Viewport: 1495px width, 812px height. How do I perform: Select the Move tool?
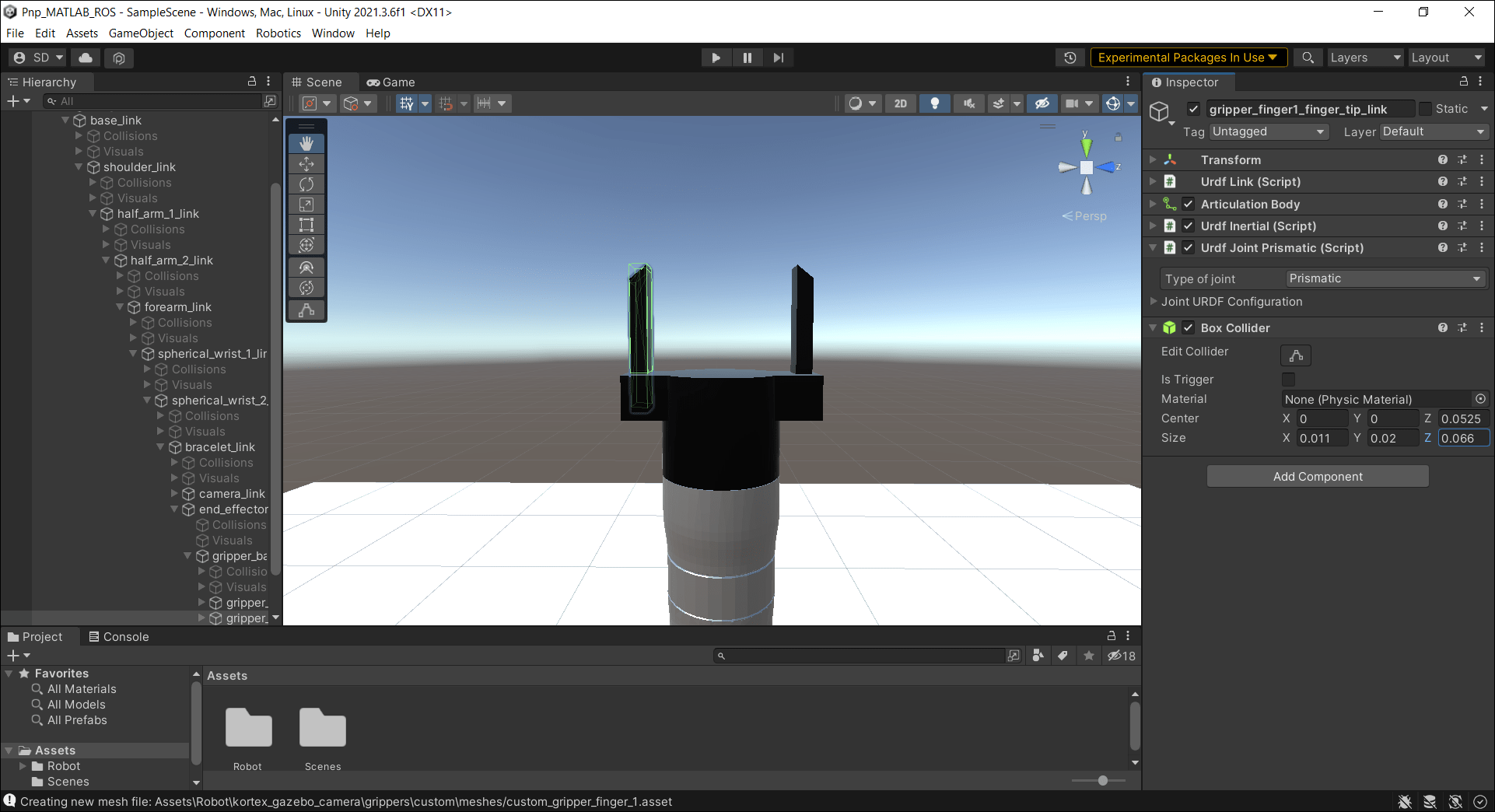[306, 163]
